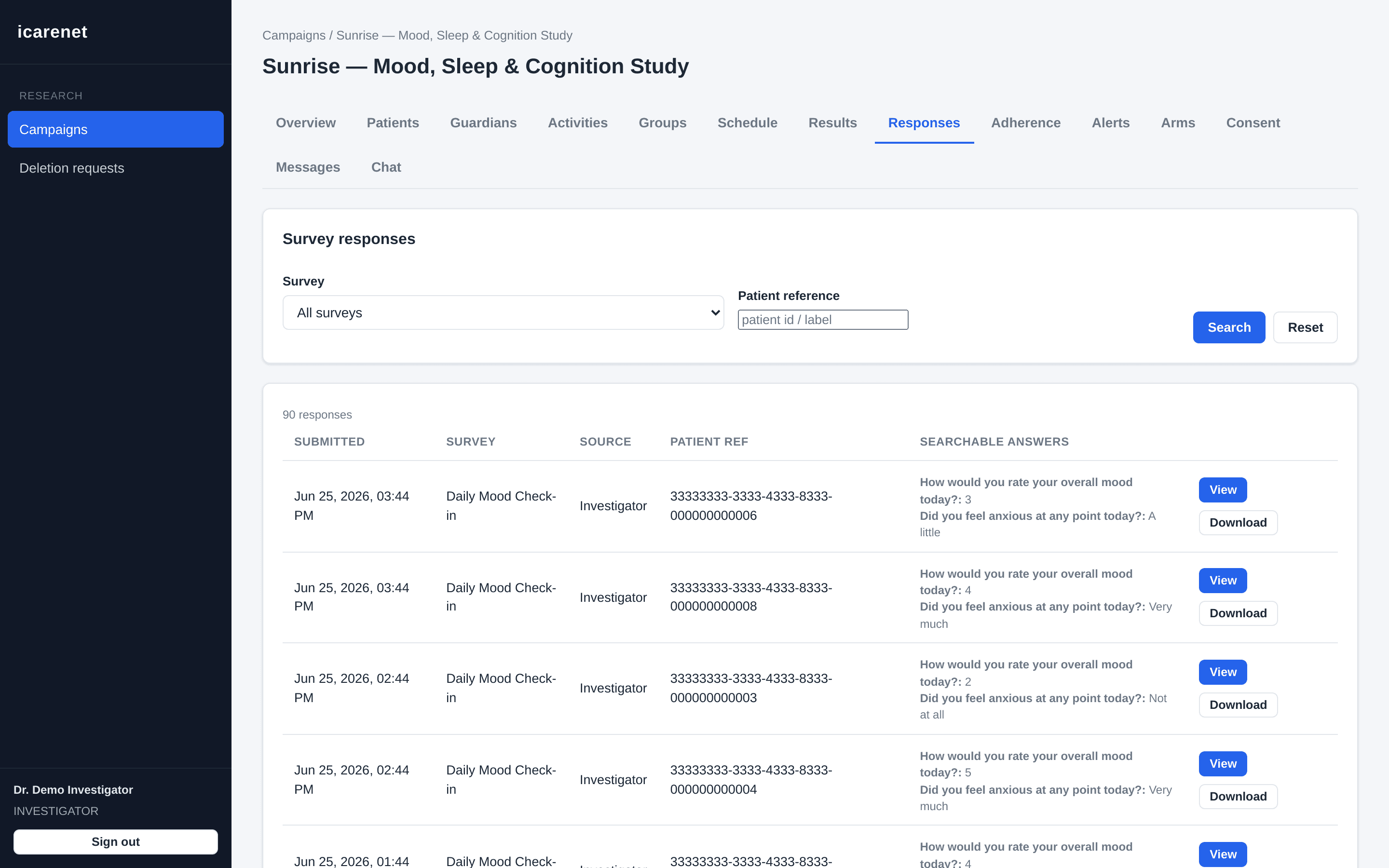This screenshot has height=868, width=1389.
Task: Click the SOURCE column header
Action: point(605,441)
